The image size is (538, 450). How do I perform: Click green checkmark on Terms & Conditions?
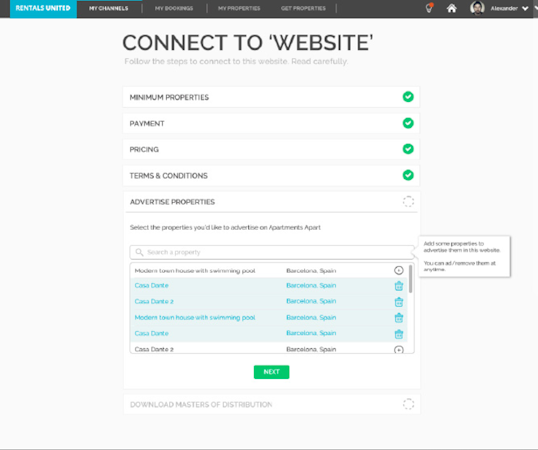tap(408, 175)
